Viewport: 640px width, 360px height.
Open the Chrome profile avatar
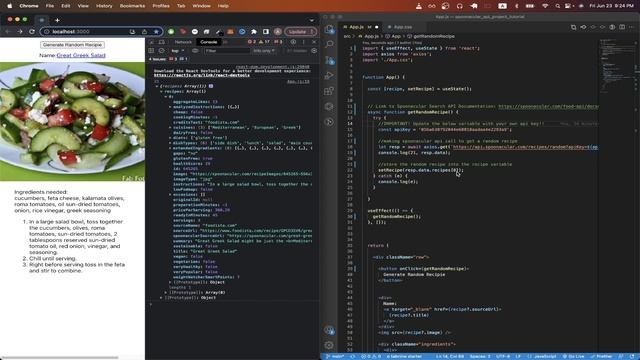point(278,31)
